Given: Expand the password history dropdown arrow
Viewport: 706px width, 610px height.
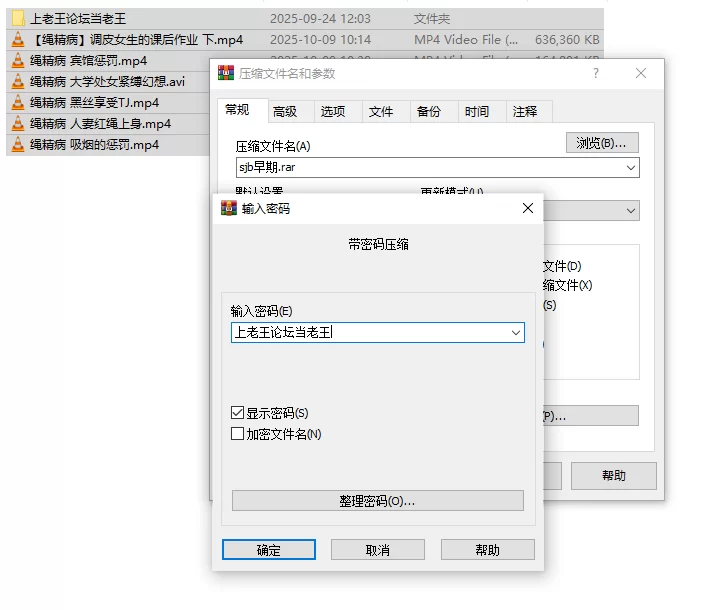Looking at the screenshot, I should (x=516, y=333).
